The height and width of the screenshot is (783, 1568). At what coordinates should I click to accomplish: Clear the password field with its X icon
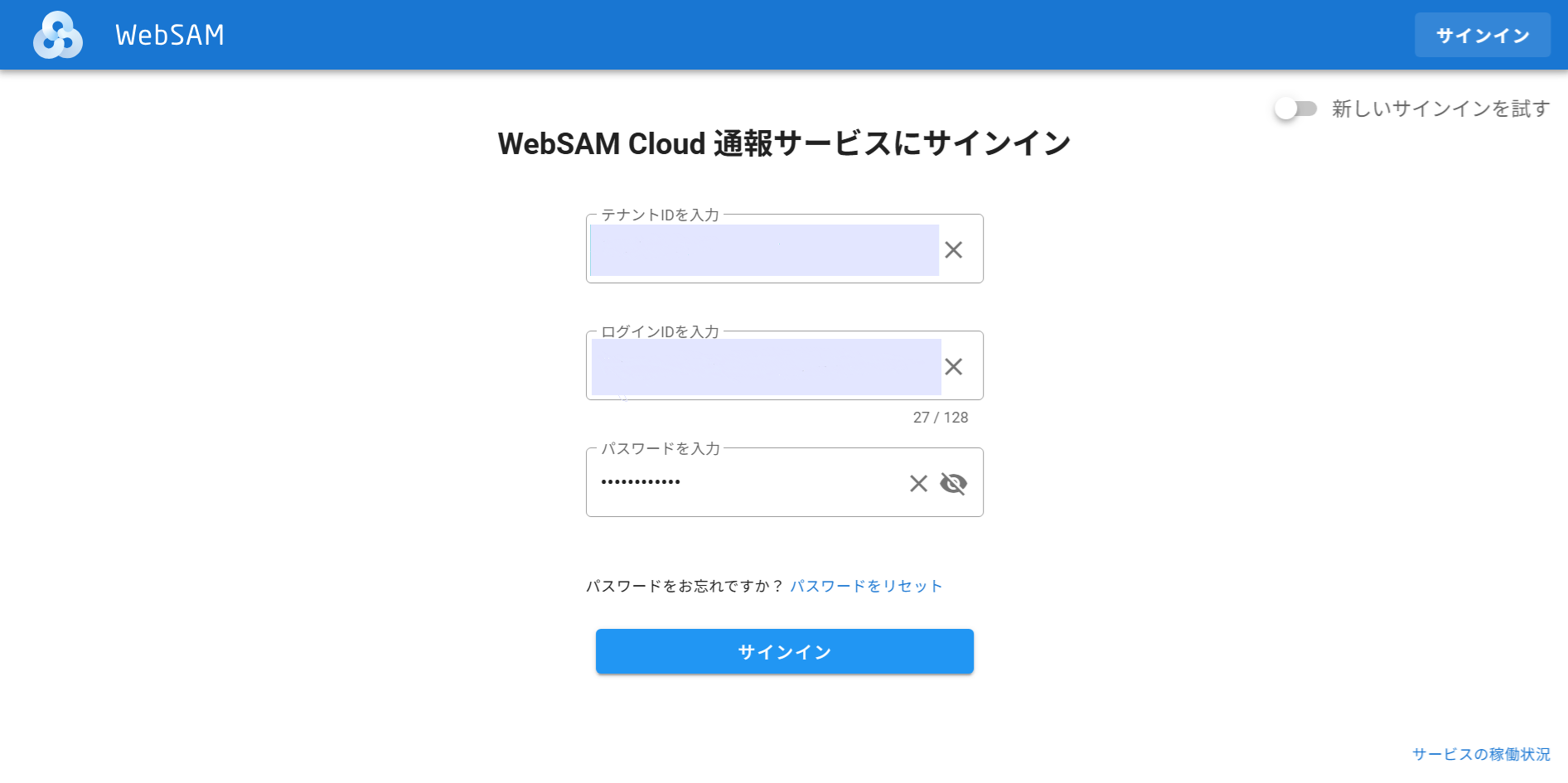[x=918, y=483]
